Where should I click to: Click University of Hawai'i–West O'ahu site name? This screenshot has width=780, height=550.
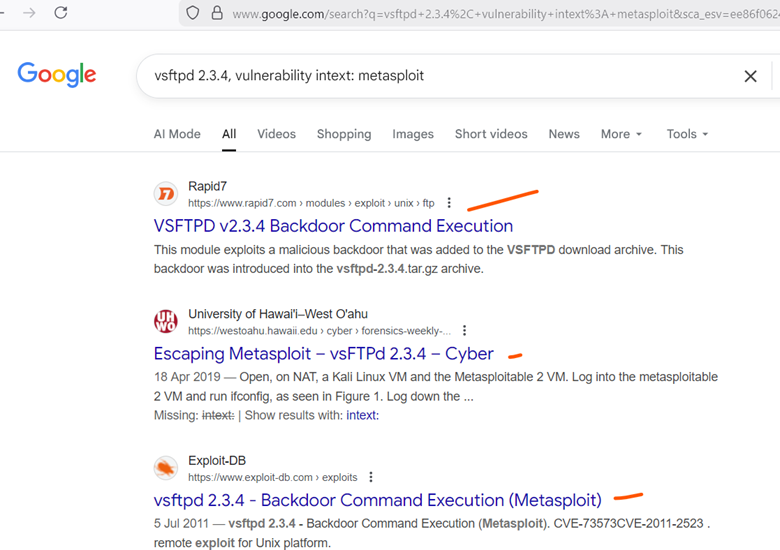[x=278, y=314]
